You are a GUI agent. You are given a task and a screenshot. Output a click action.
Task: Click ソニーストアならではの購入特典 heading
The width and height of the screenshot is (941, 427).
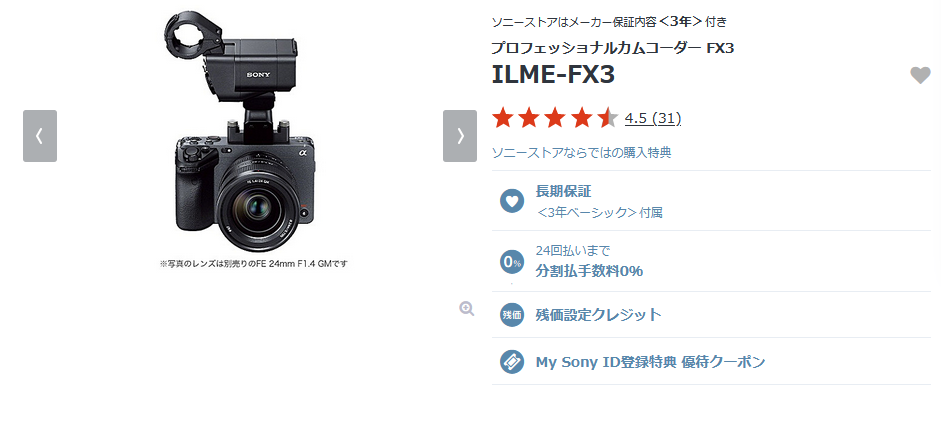582,152
